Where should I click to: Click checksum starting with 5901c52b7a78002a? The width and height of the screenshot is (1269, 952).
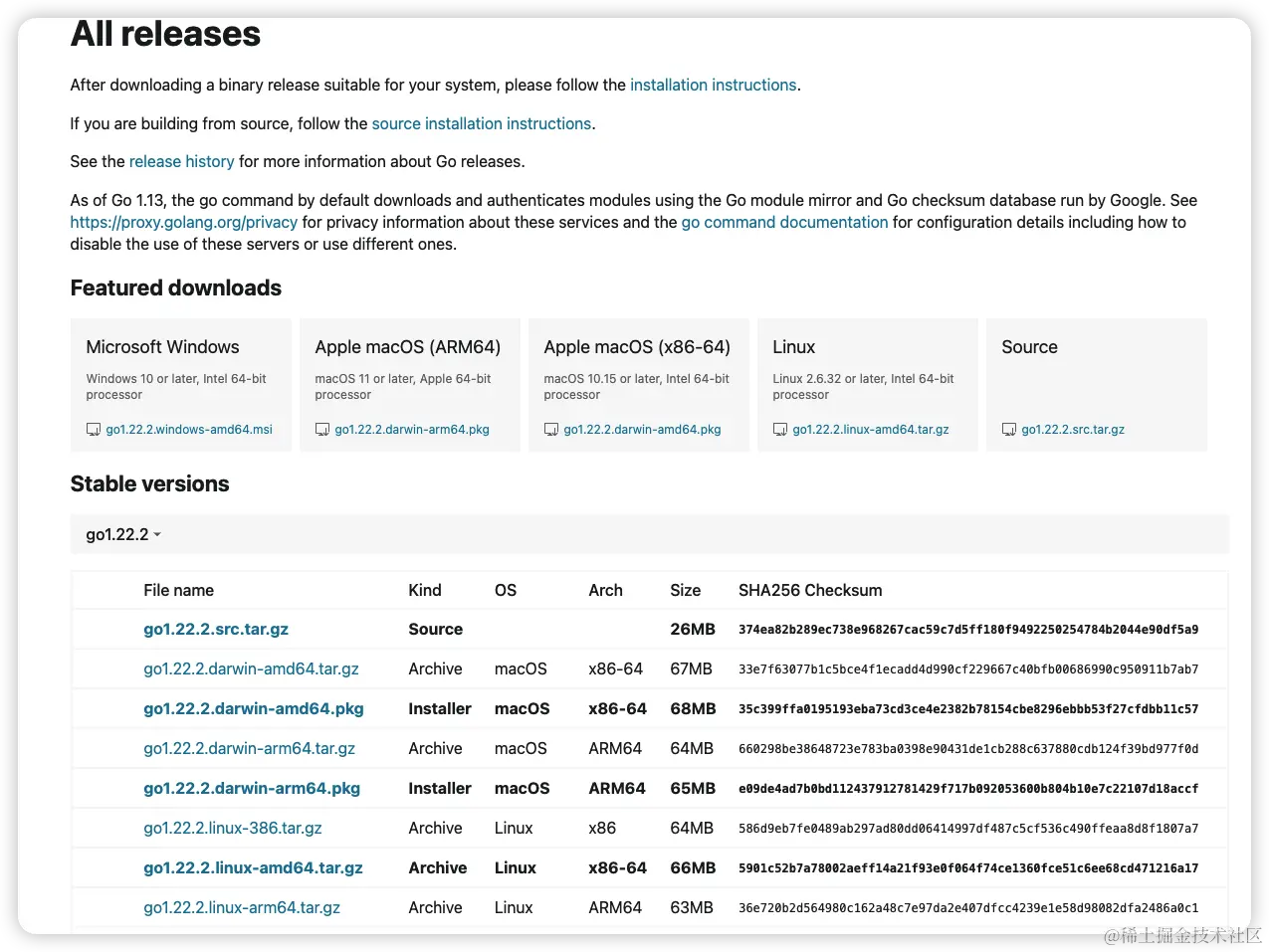pos(968,868)
